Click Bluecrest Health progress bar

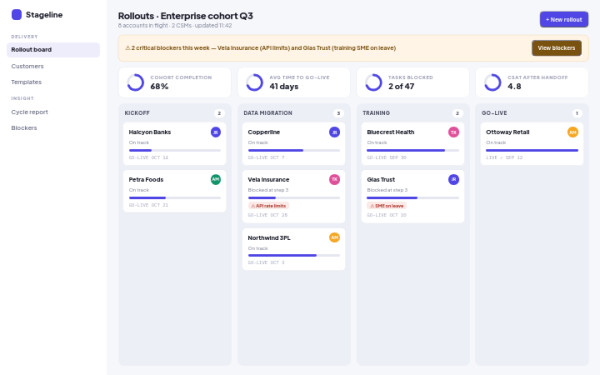(x=413, y=150)
